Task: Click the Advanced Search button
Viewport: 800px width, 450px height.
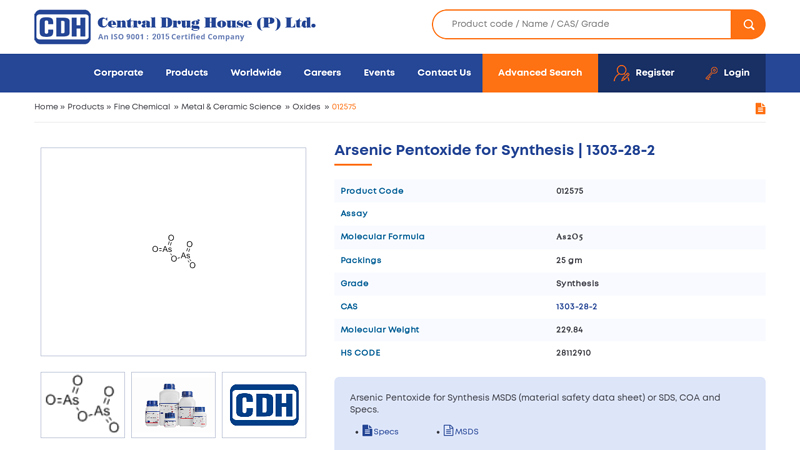Action: point(540,73)
